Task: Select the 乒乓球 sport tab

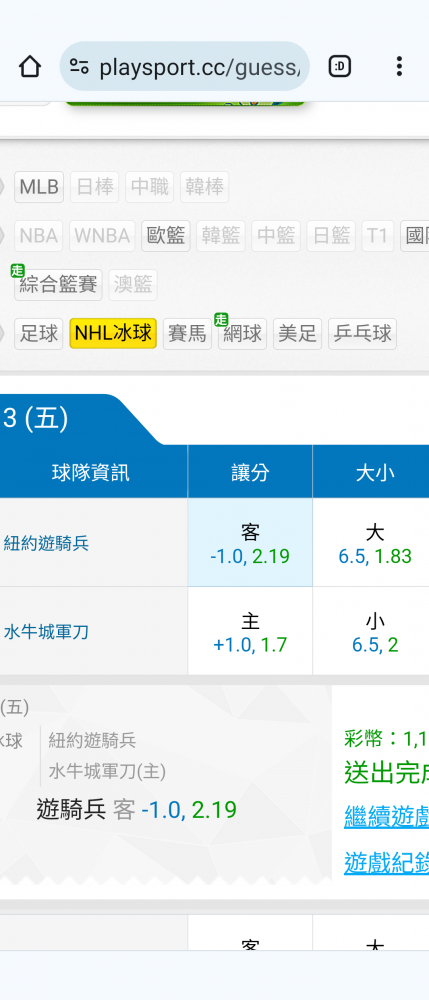Action: click(x=362, y=334)
